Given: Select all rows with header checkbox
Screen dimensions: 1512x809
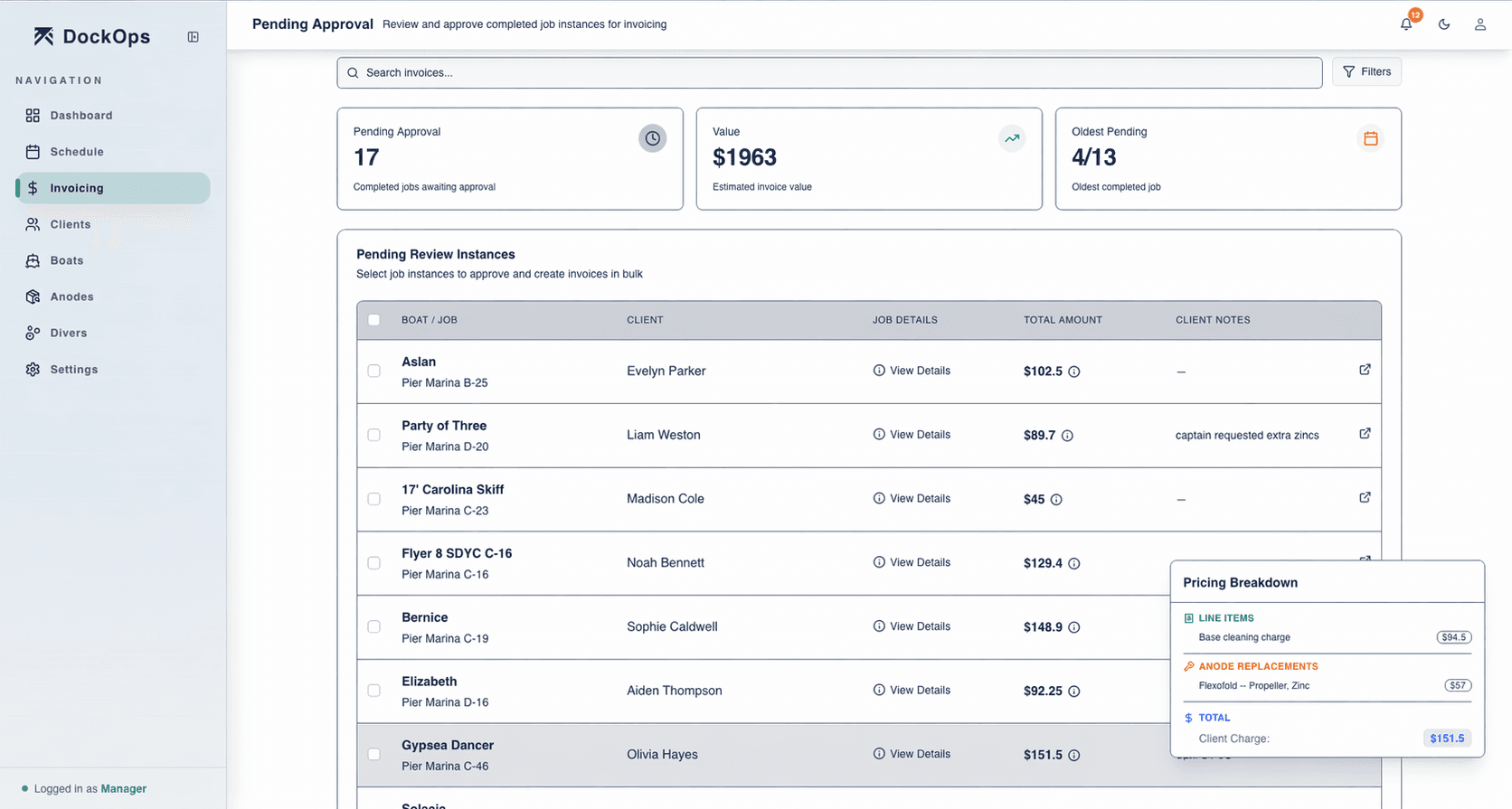Looking at the screenshot, I should click(374, 320).
